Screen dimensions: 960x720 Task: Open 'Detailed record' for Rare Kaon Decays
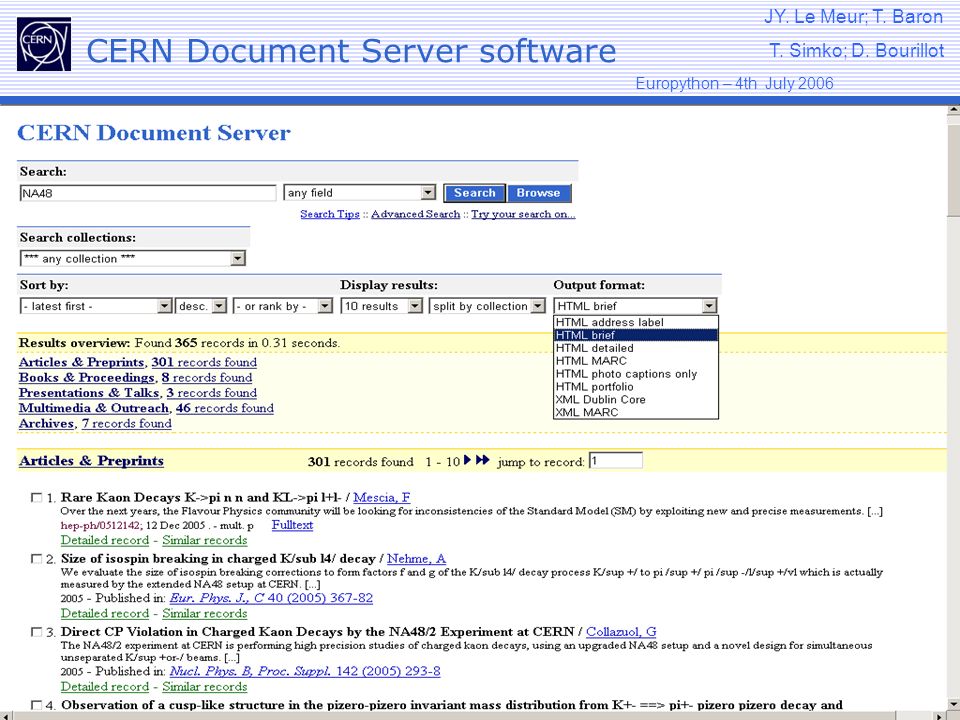tap(105, 540)
